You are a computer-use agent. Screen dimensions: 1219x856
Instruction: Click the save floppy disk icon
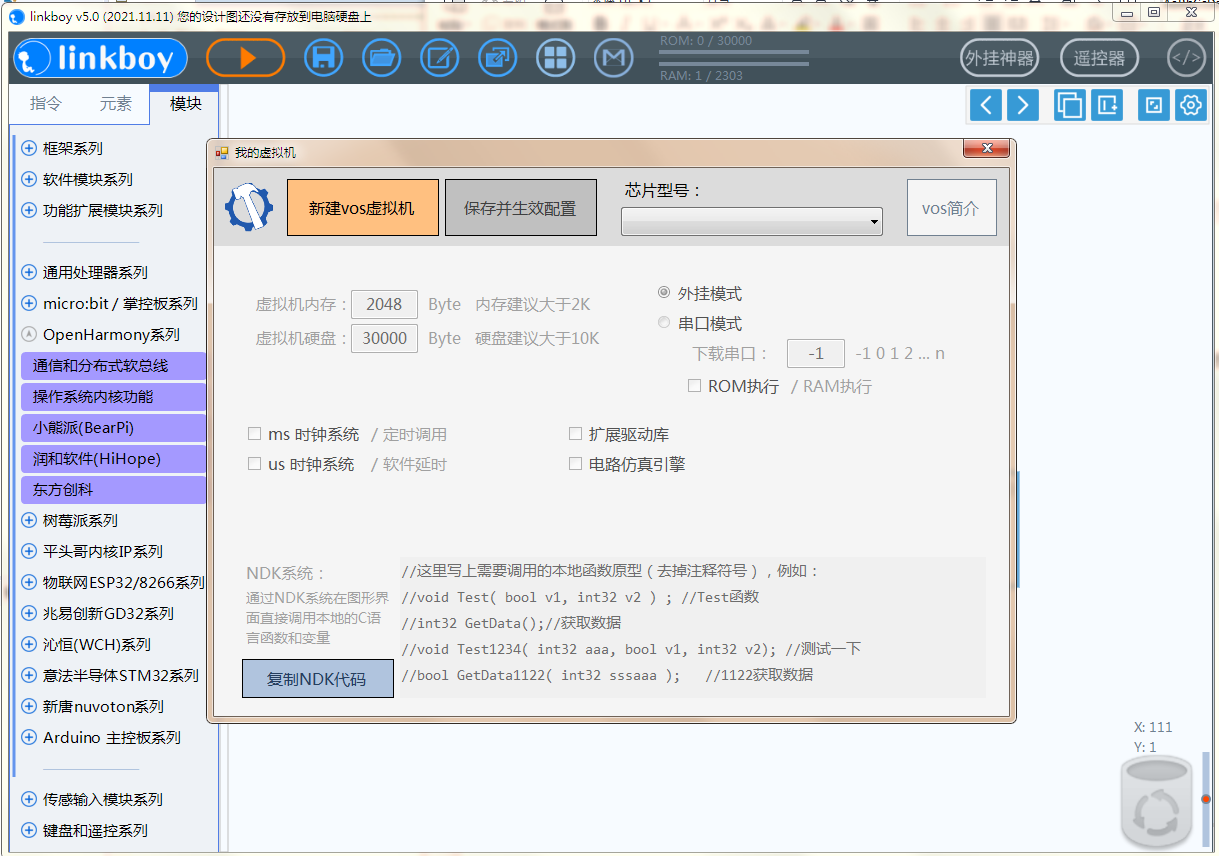click(x=323, y=58)
